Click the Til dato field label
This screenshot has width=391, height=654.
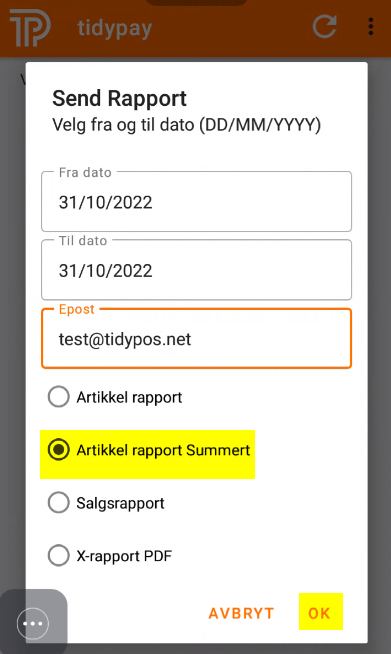click(83, 241)
